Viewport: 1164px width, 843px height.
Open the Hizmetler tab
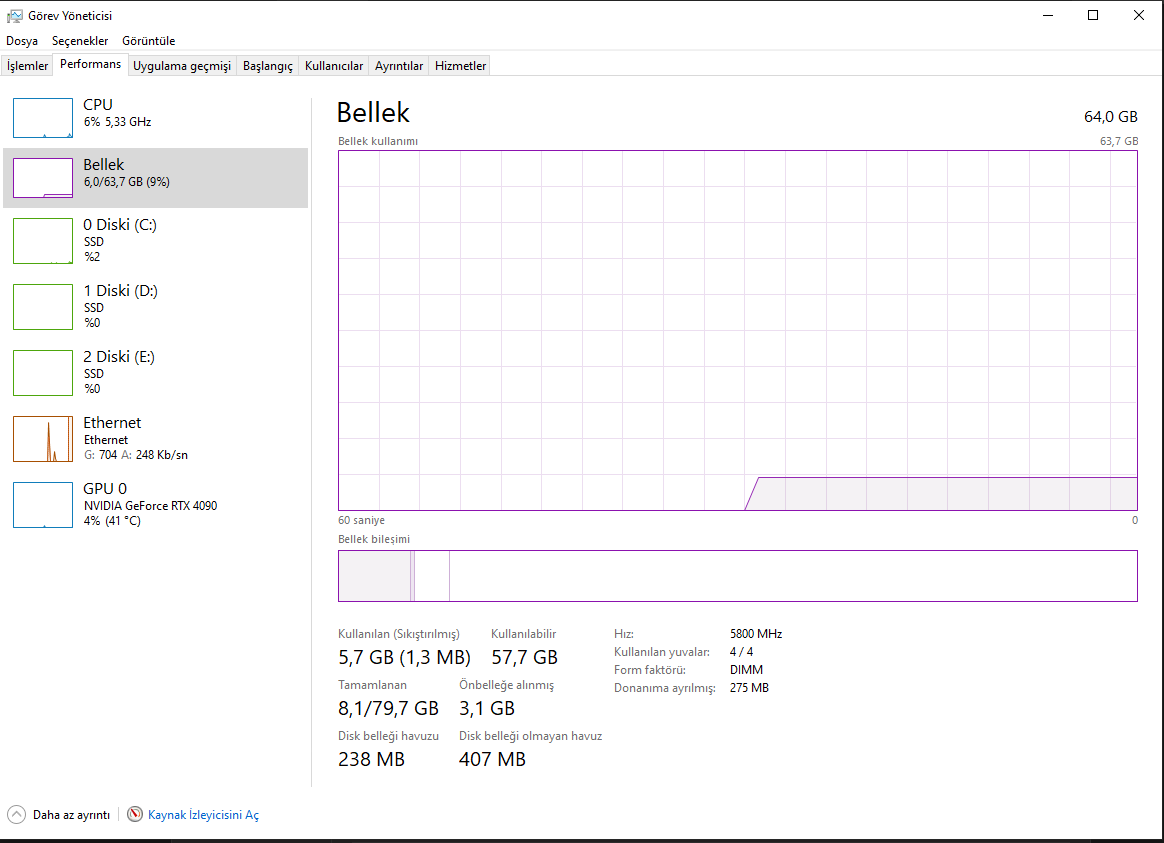coord(460,66)
